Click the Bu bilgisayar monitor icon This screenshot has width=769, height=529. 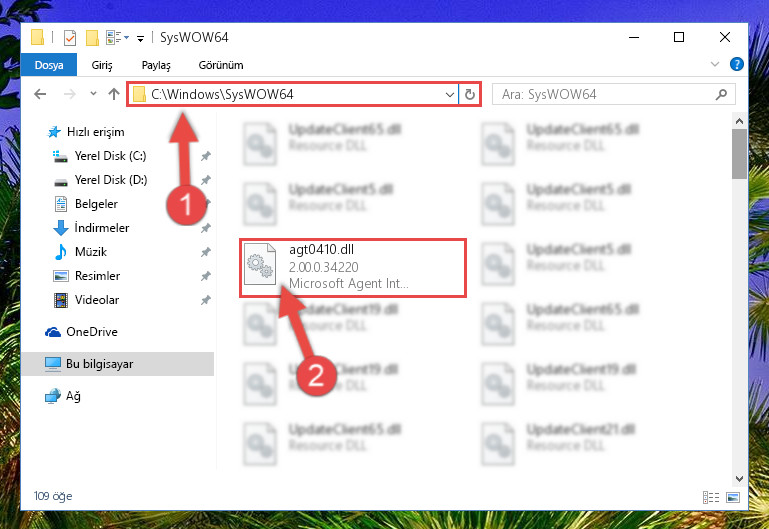tap(53, 364)
